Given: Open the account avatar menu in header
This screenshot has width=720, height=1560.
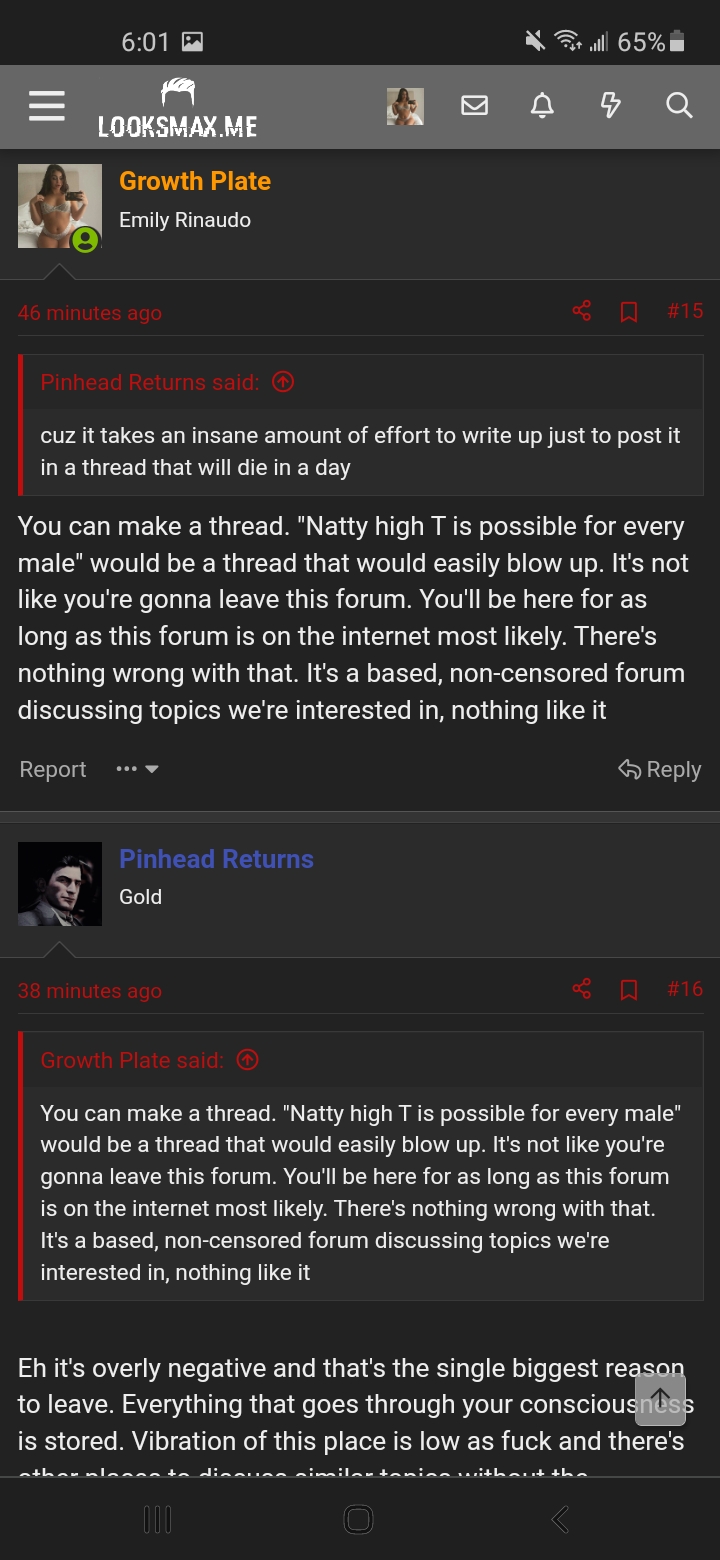Looking at the screenshot, I should pyautogui.click(x=405, y=106).
